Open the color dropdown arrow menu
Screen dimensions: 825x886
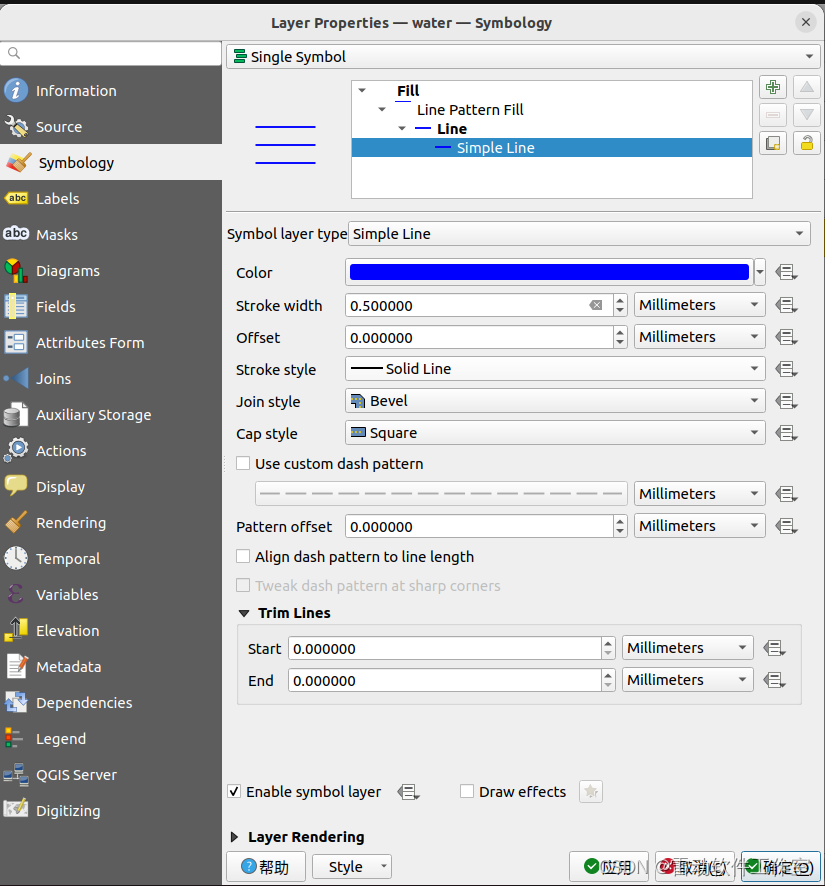click(x=760, y=272)
